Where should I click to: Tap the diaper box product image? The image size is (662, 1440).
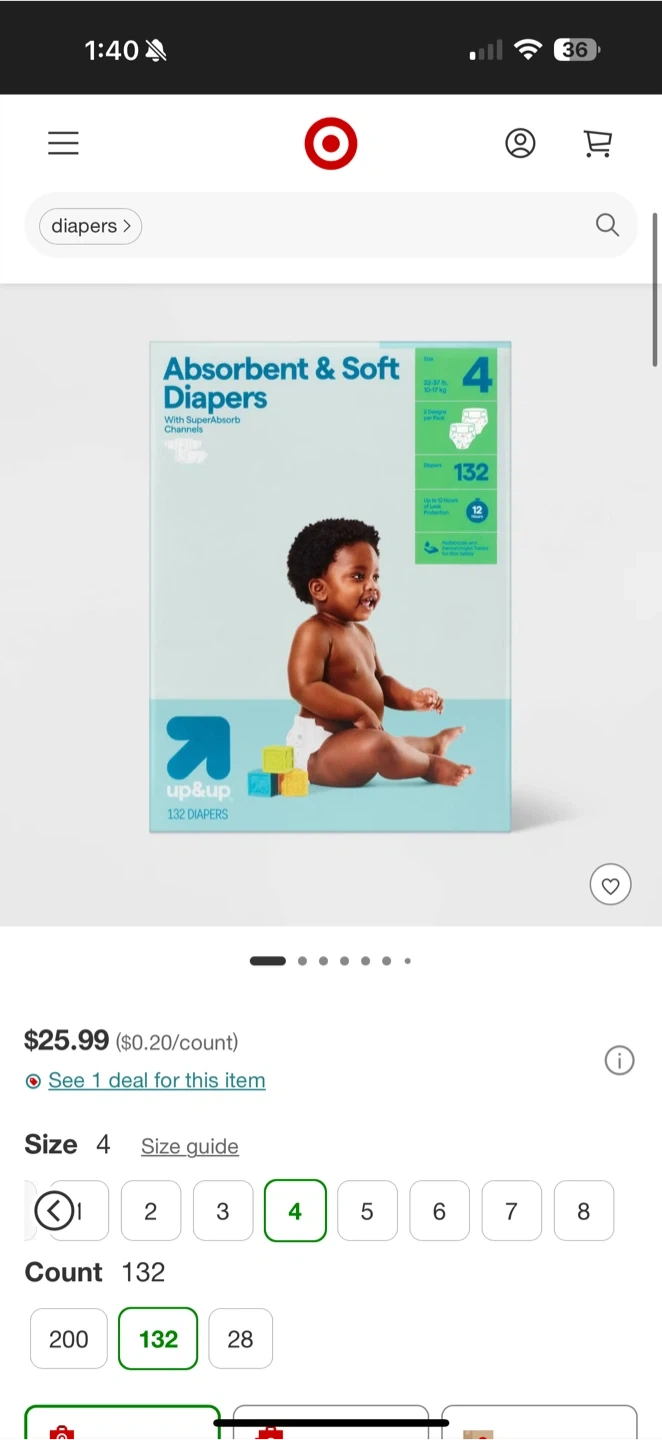330,587
